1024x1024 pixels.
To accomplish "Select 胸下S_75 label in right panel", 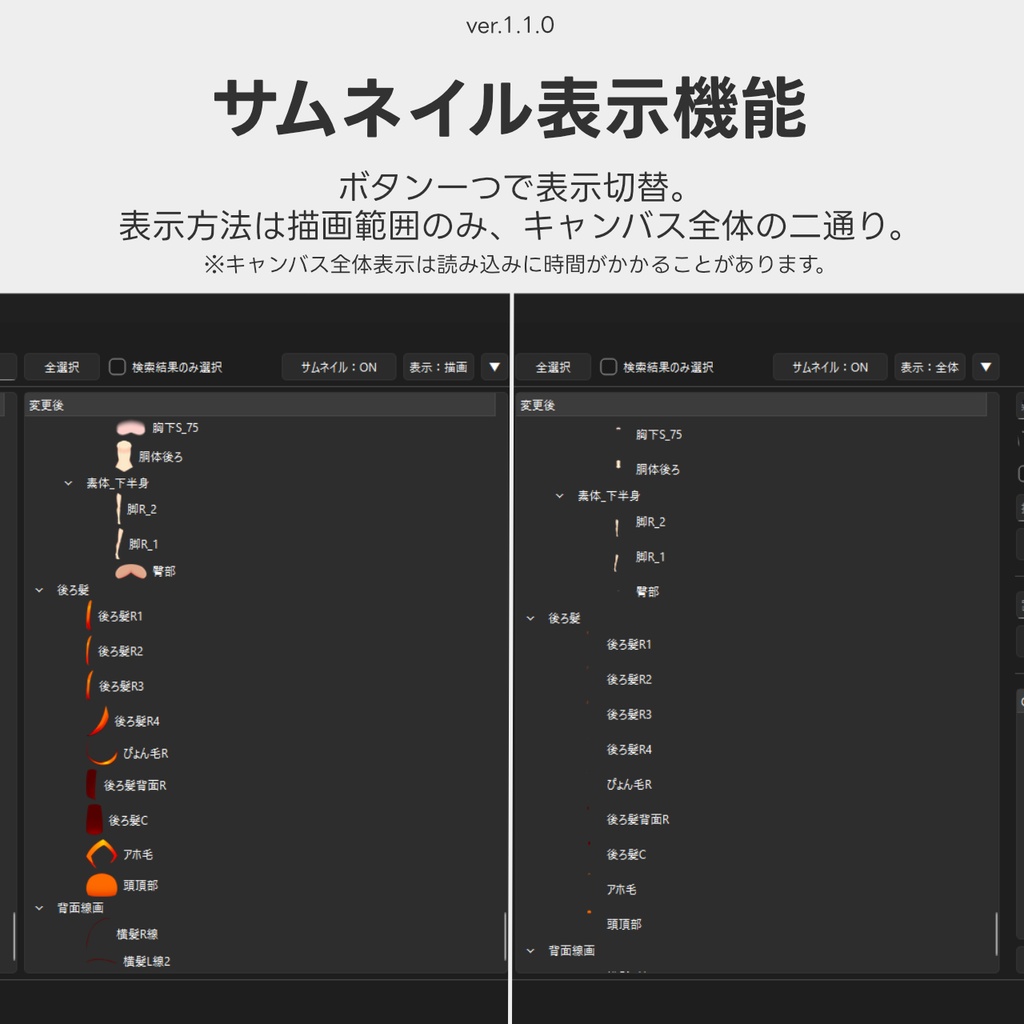I will pos(659,435).
